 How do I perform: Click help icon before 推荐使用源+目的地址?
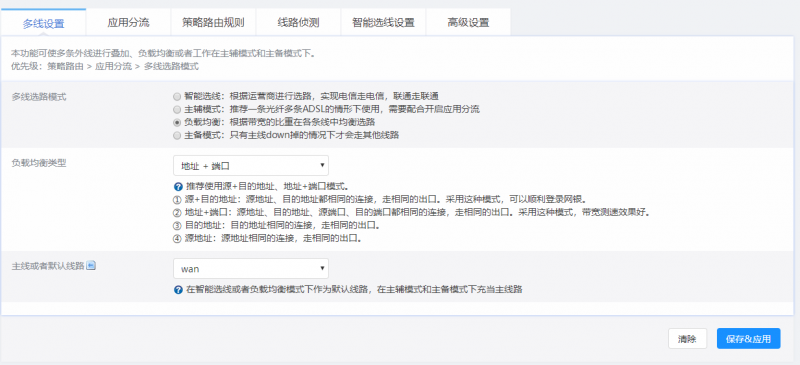tap(178, 186)
